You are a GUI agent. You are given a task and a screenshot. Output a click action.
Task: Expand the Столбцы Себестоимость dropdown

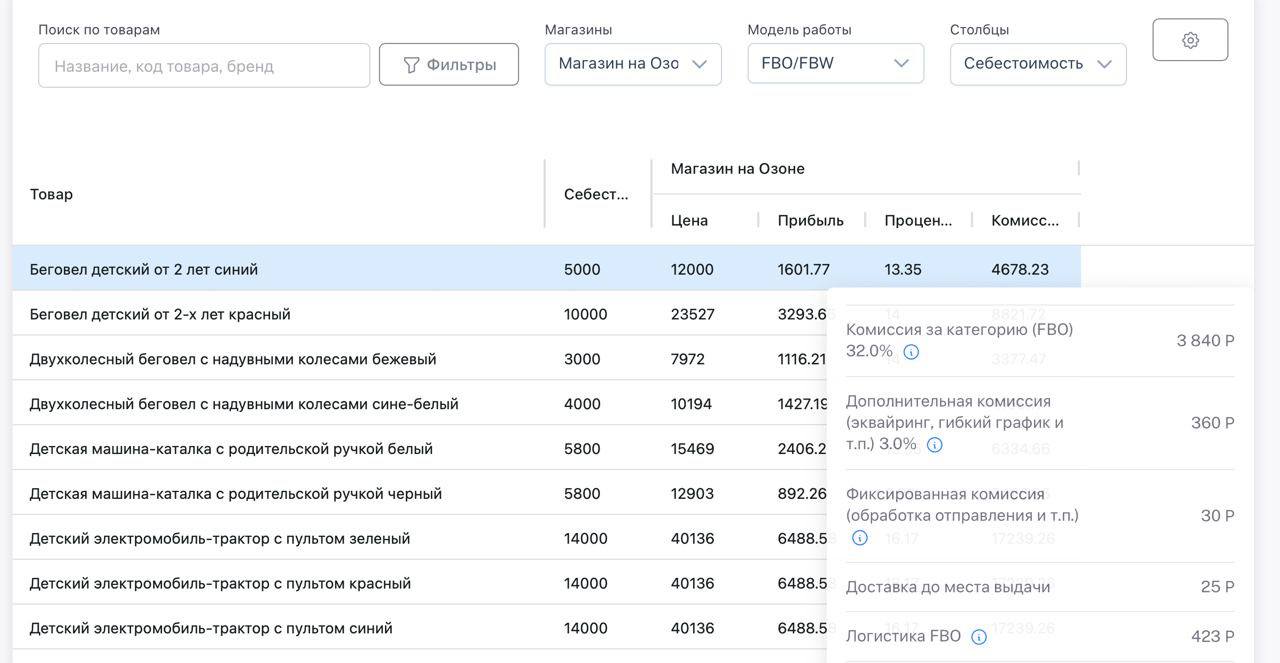tap(1038, 64)
